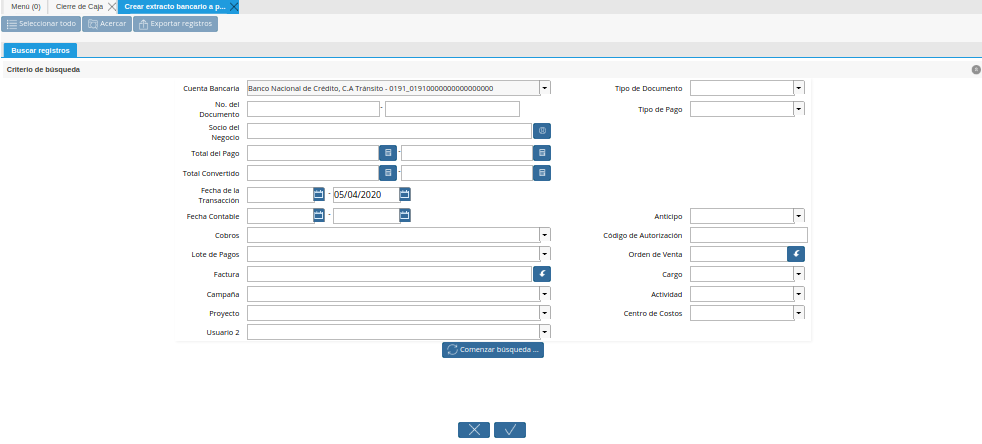Click Exportar registros toolbar button
This screenshot has height=444, width=982.
click(175, 24)
